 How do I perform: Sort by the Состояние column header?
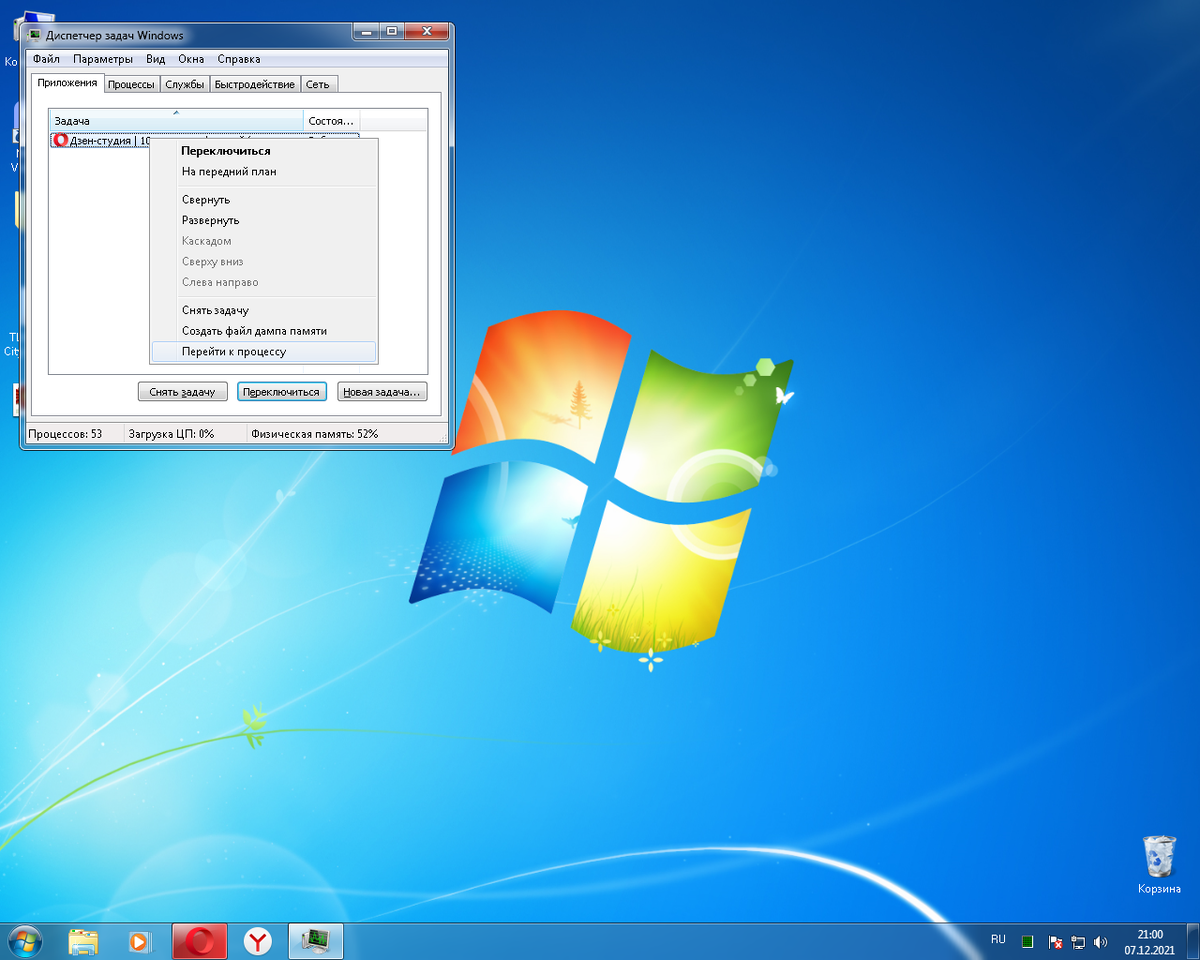(331, 120)
